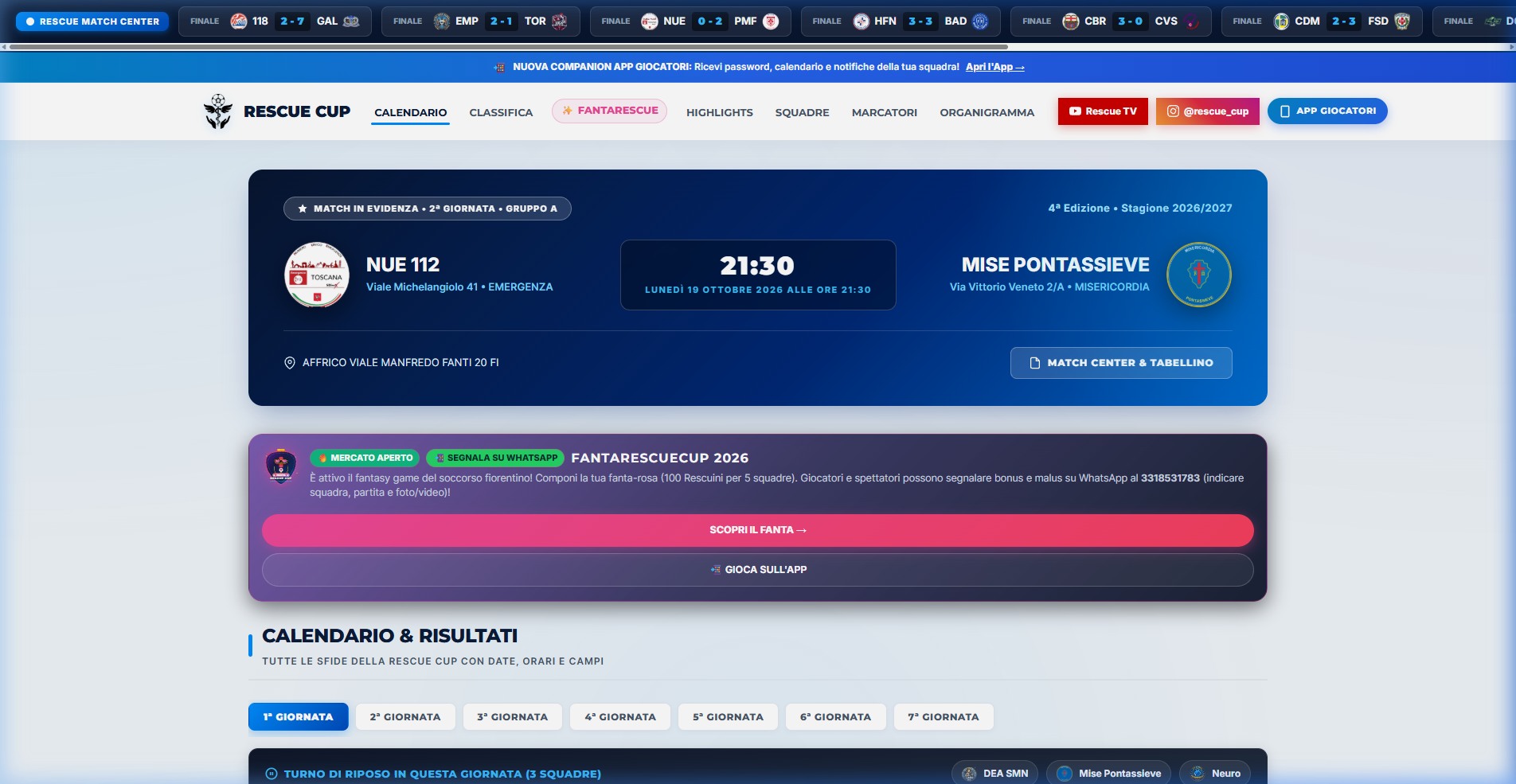The width and height of the screenshot is (1516, 784).
Task: Select the 2ª Giornata tab
Action: [405, 716]
